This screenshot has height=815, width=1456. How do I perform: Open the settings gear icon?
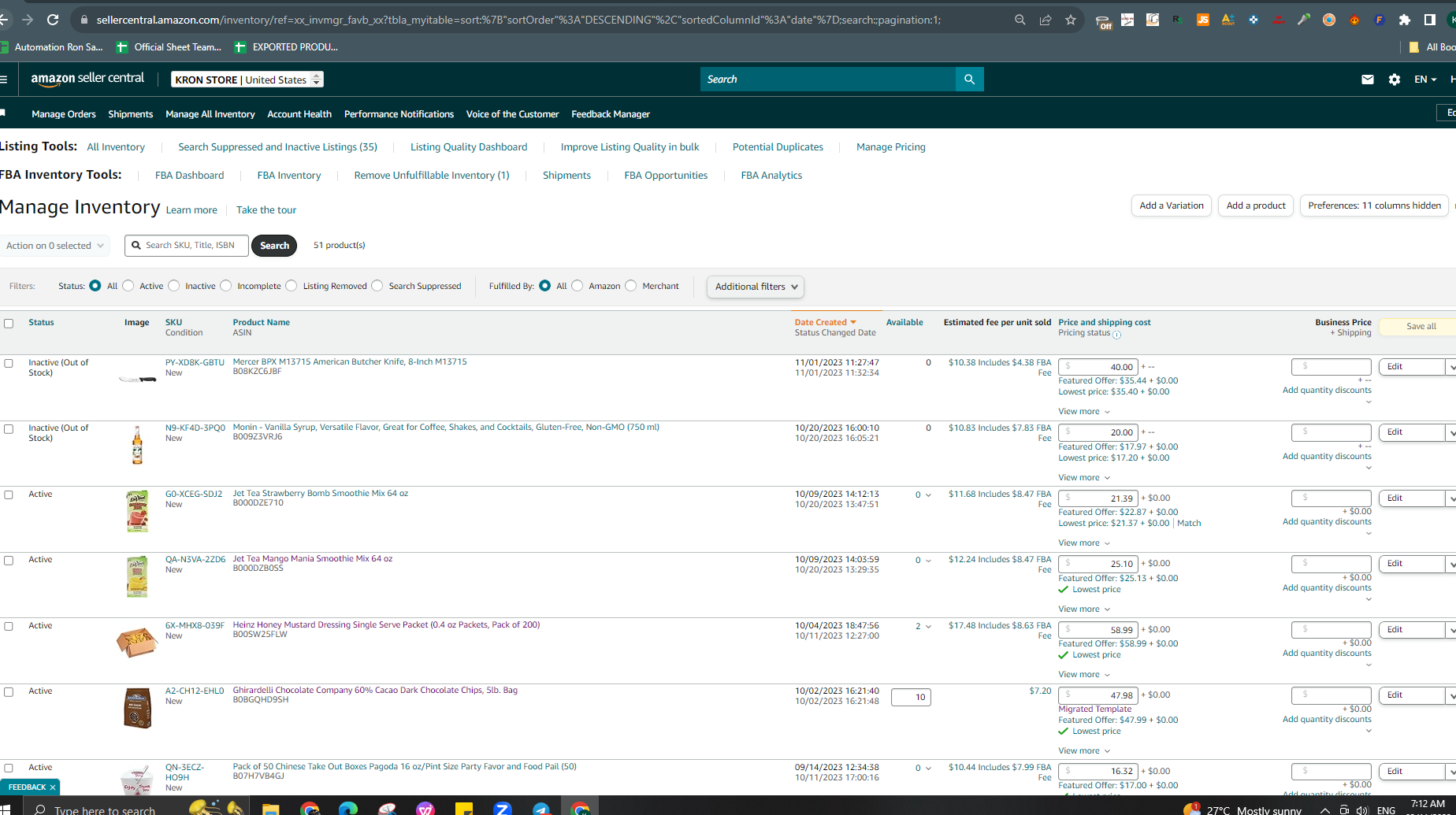1395,80
